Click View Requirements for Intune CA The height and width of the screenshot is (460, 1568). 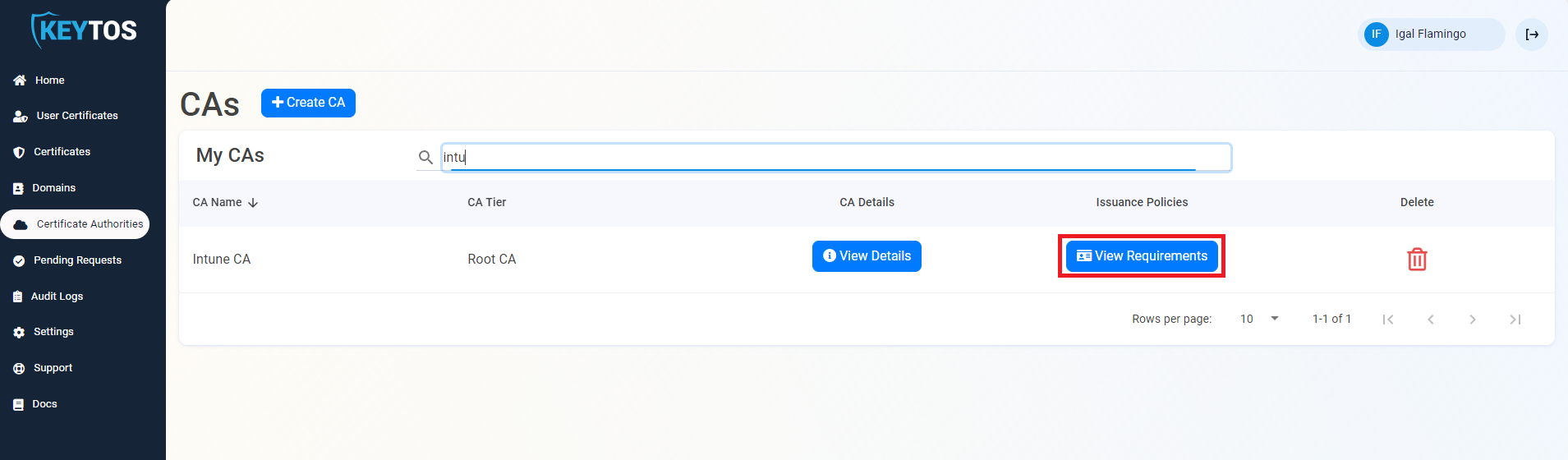coord(1142,256)
